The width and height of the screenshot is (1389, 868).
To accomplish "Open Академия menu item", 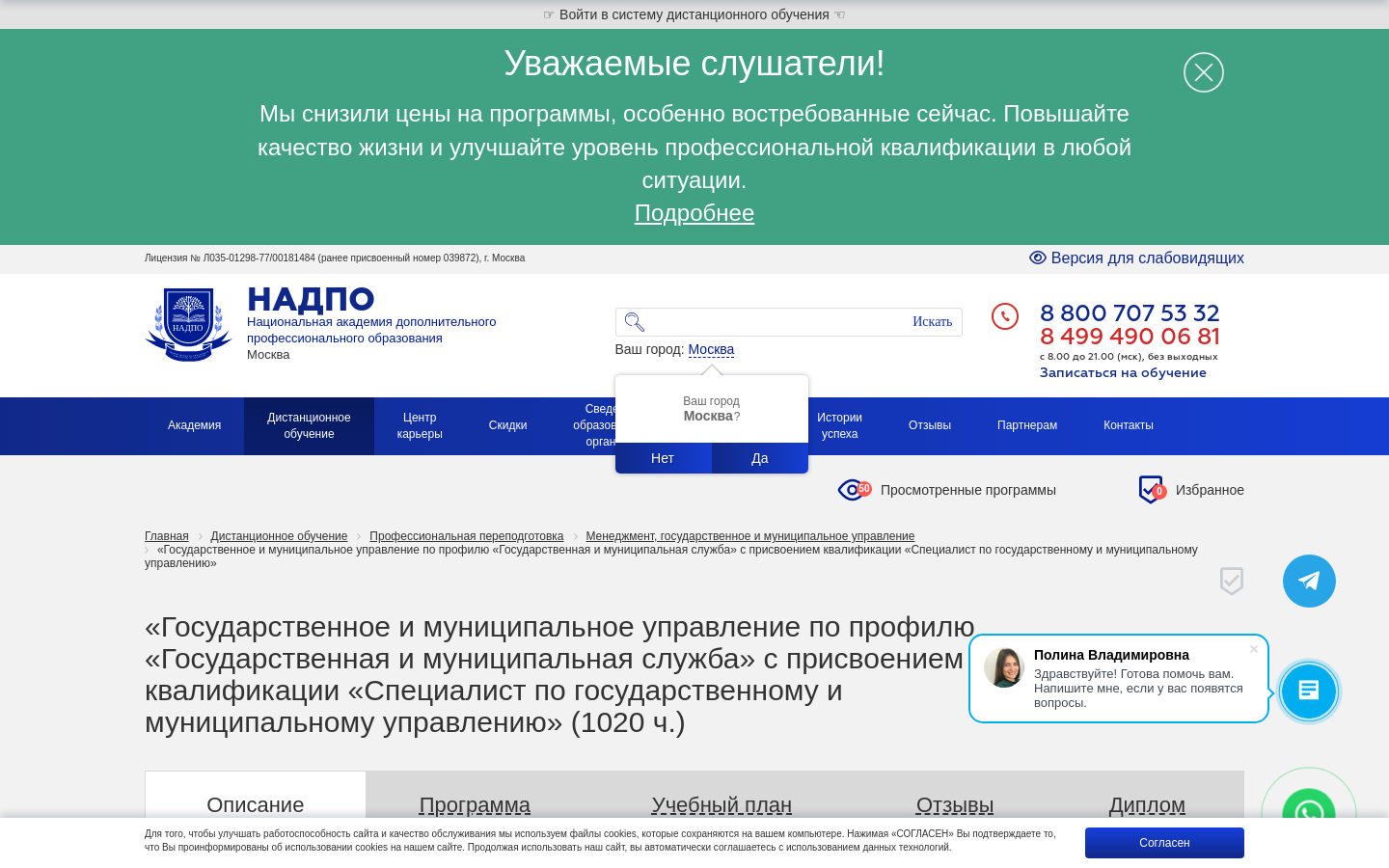I will click(x=194, y=425).
